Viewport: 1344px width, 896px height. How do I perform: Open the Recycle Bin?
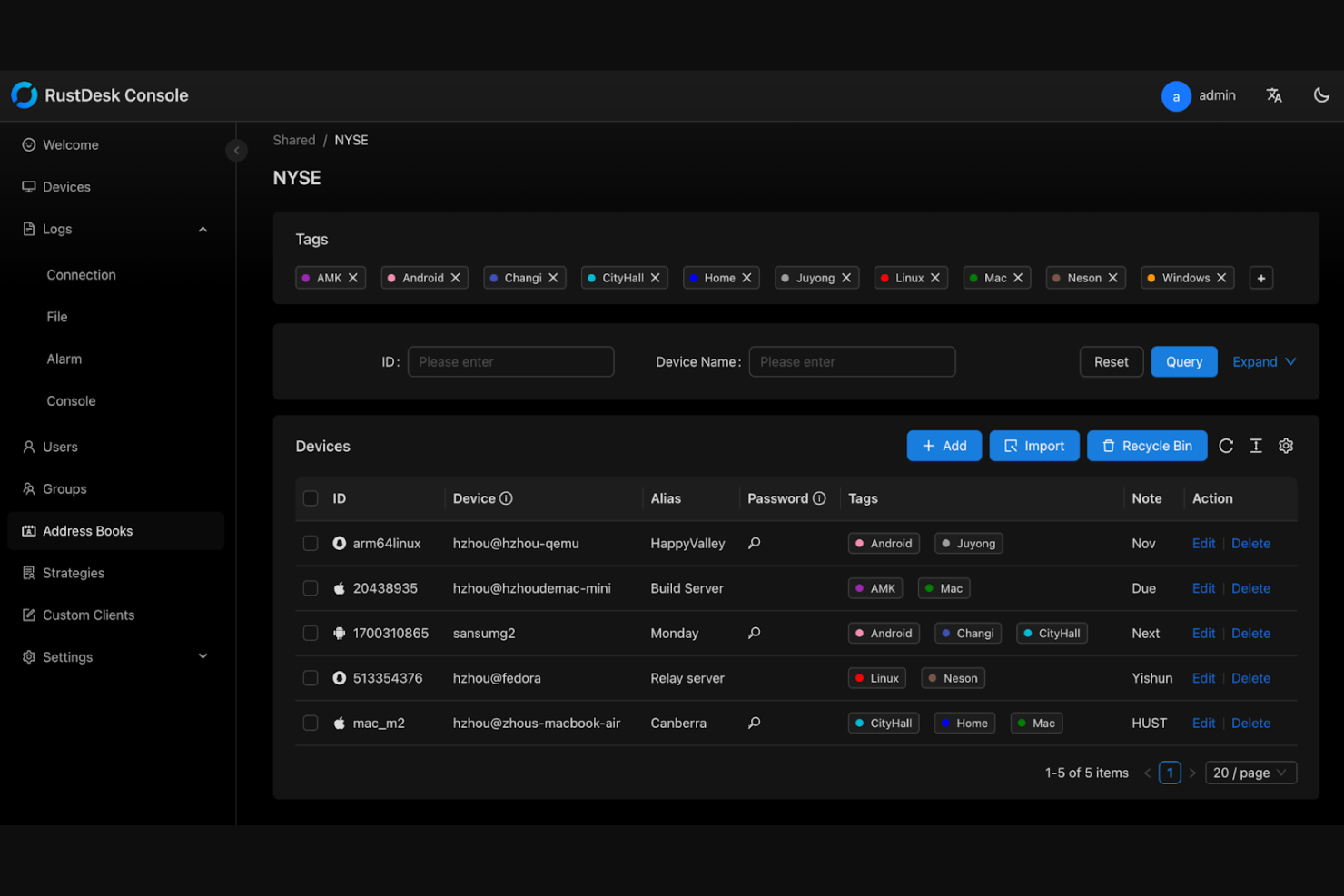[x=1147, y=446]
